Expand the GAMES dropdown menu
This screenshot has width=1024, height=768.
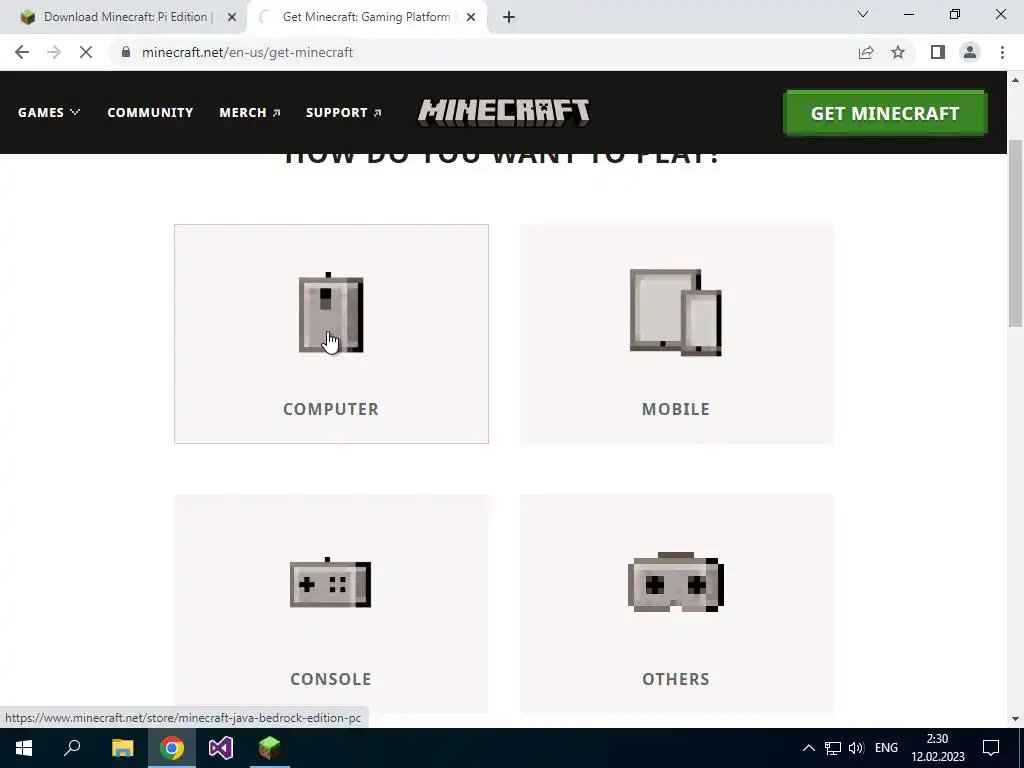click(x=49, y=112)
